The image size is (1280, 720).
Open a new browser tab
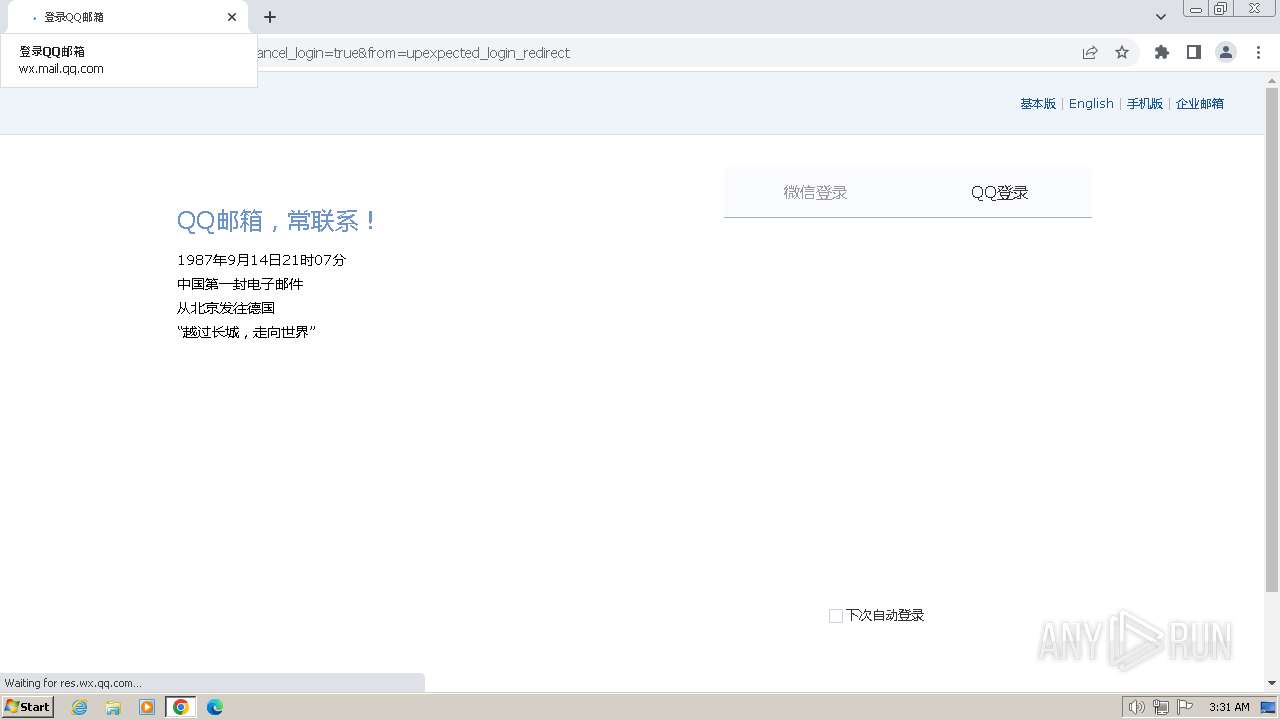click(270, 17)
